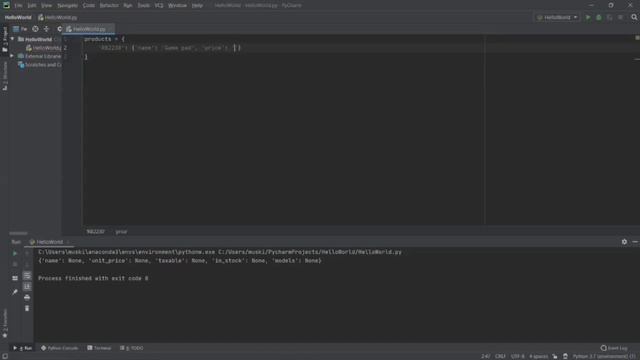Open the Navigate menu
The width and height of the screenshot is (640, 360).
click(67, 6)
